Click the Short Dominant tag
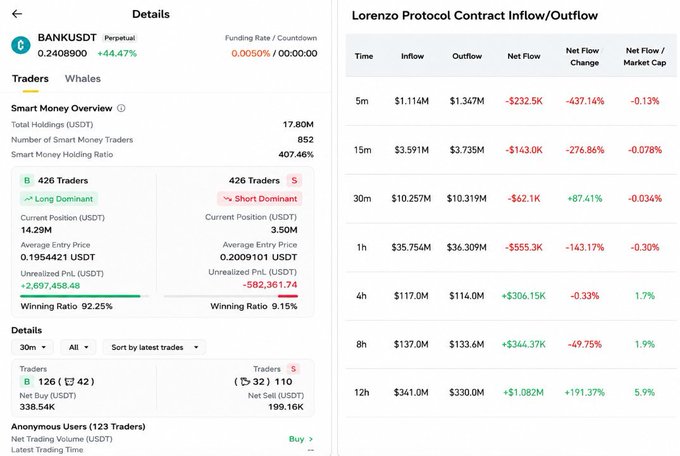680x456 pixels. [x=260, y=199]
